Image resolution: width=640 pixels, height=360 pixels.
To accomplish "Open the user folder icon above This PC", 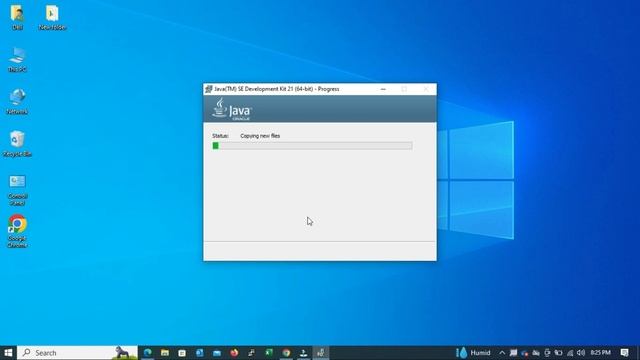I will [x=17, y=18].
